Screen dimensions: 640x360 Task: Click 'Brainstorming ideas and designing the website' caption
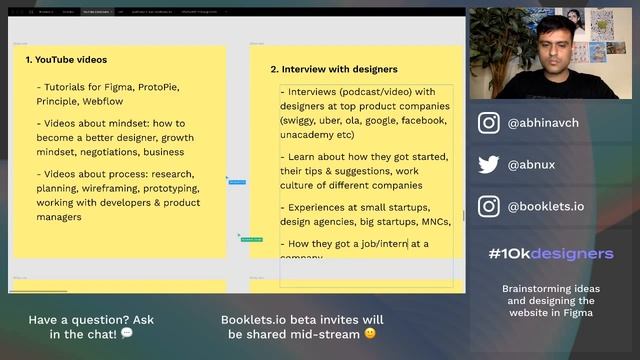coord(551,301)
